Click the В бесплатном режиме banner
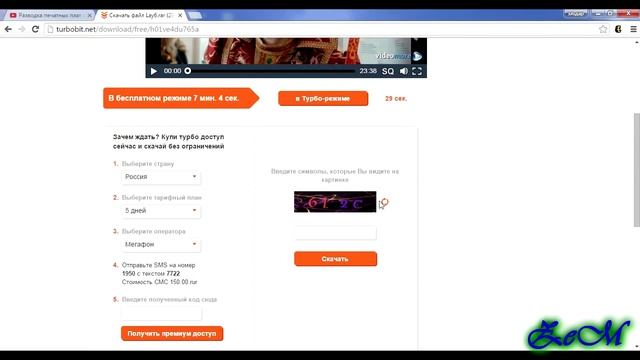The height and width of the screenshot is (360, 640). point(181,98)
